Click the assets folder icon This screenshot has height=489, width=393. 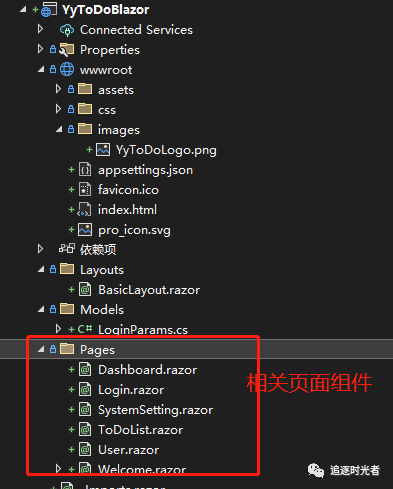click(85, 89)
